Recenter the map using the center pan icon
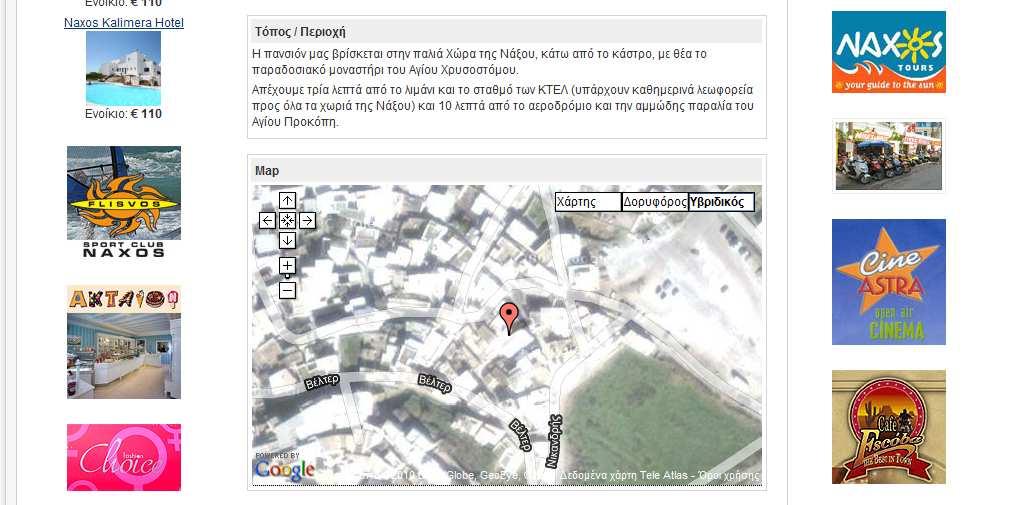The height and width of the screenshot is (505, 1015). pos(287,221)
